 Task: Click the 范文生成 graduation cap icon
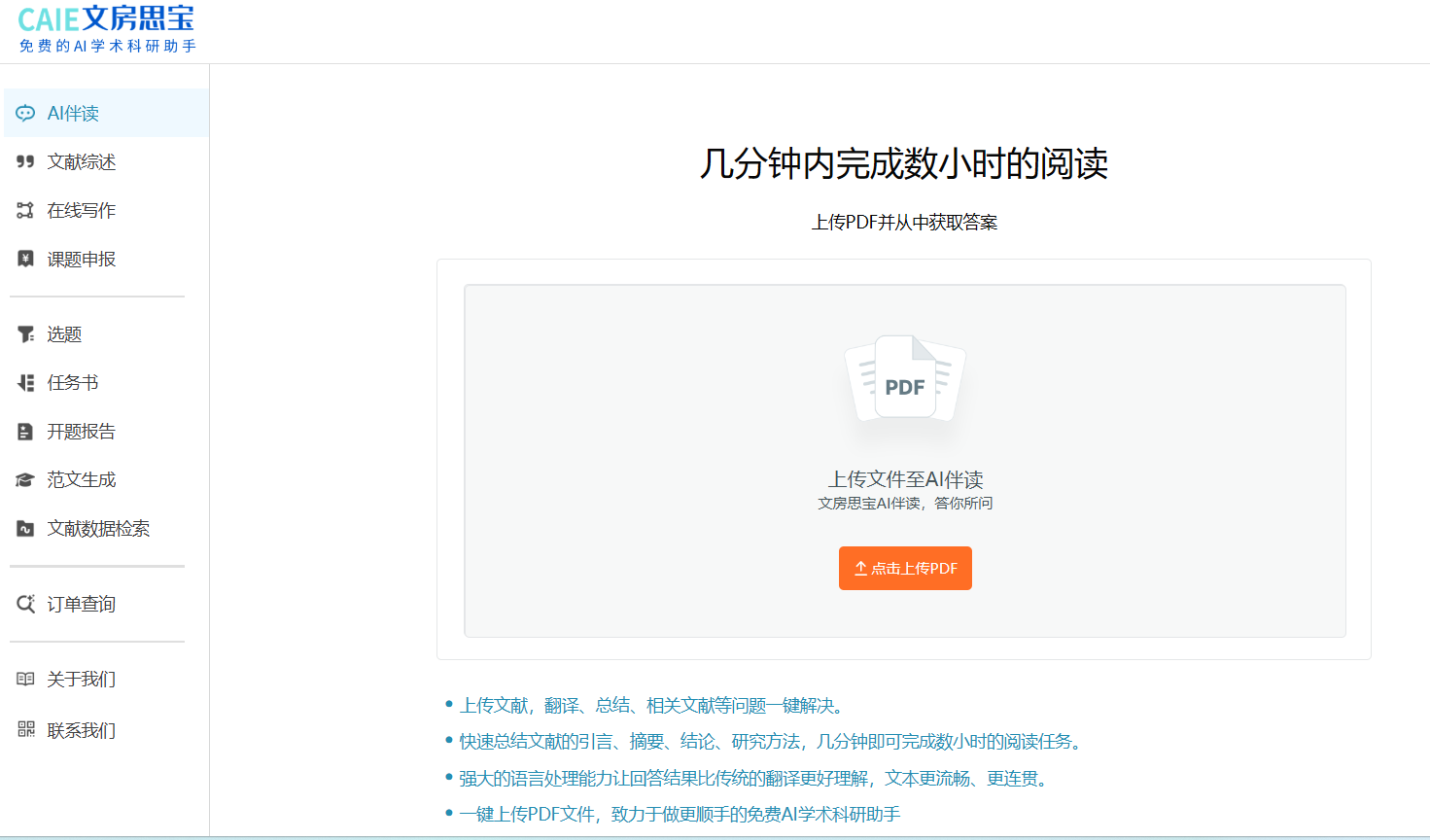point(27,479)
